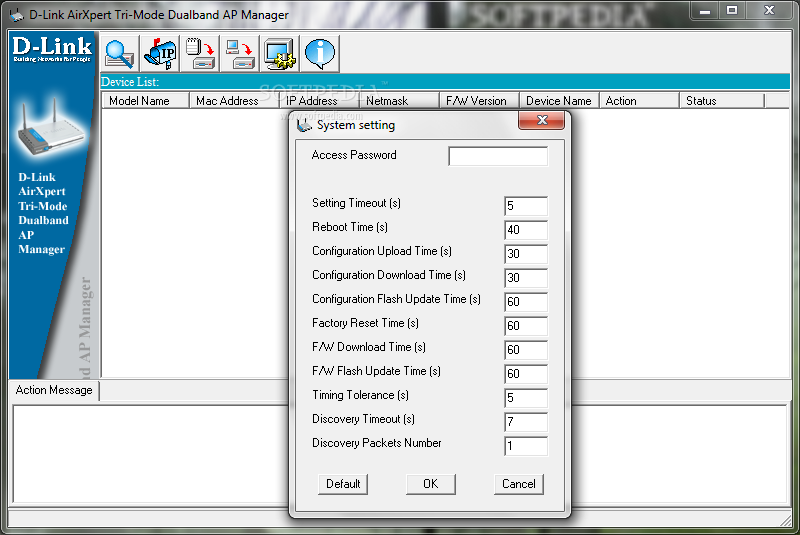Image resolution: width=800 pixels, height=535 pixels.
Task: Click the Setting Timeout (s) label
Action: pos(356,203)
